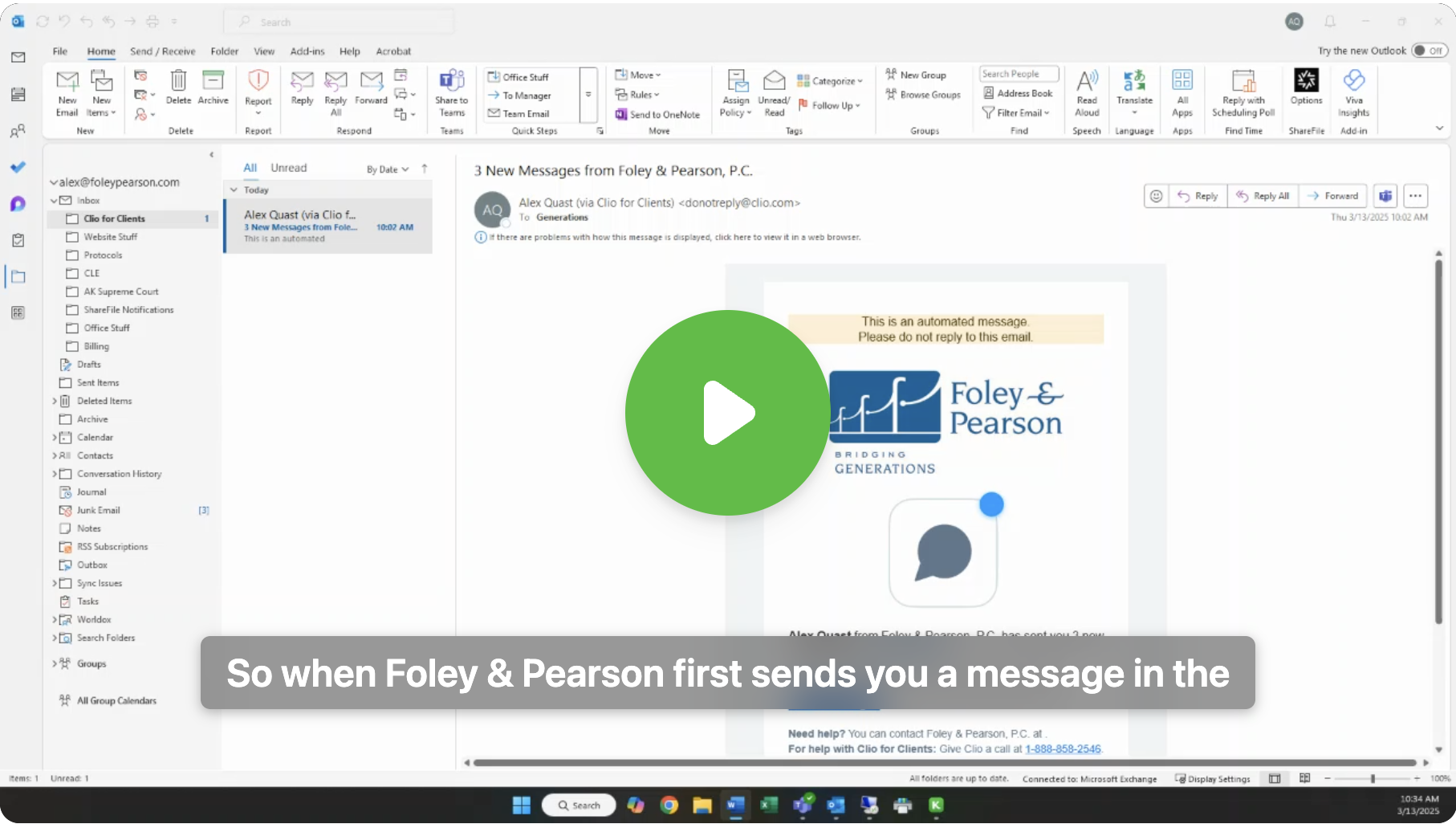Viewport: 1456px width, 824px height.
Task: Expand the Conversation History folder
Action: click(x=55, y=474)
